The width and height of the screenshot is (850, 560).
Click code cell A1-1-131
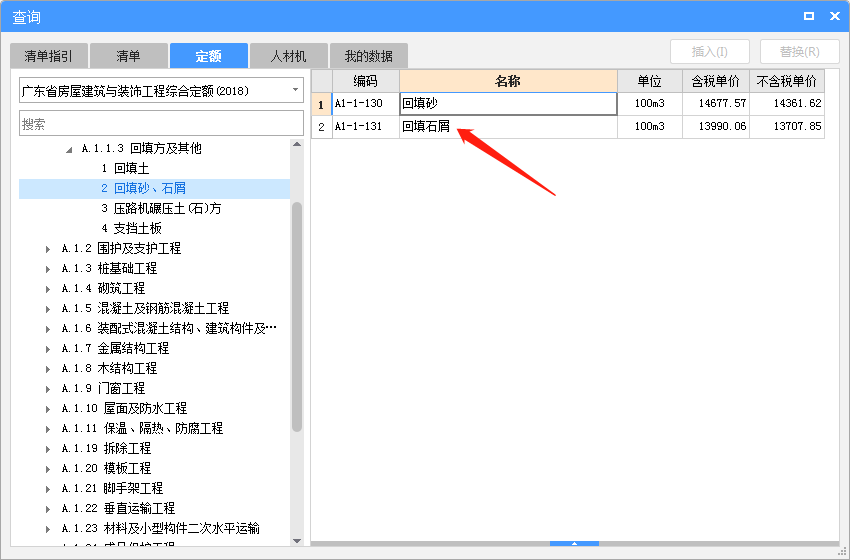click(365, 127)
